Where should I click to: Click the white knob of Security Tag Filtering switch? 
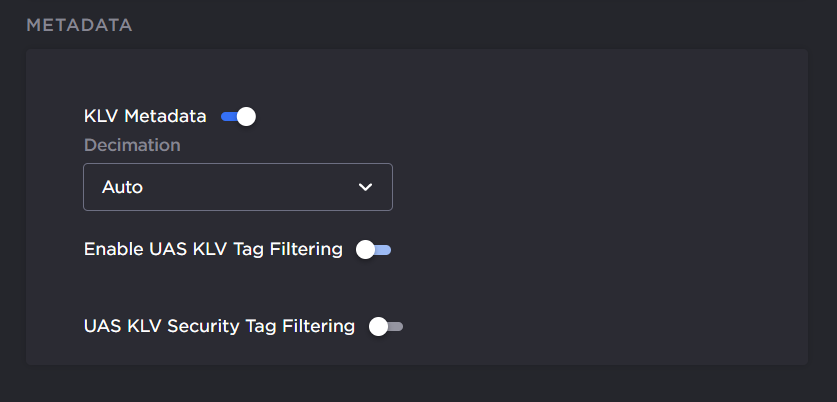click(378, 326)
